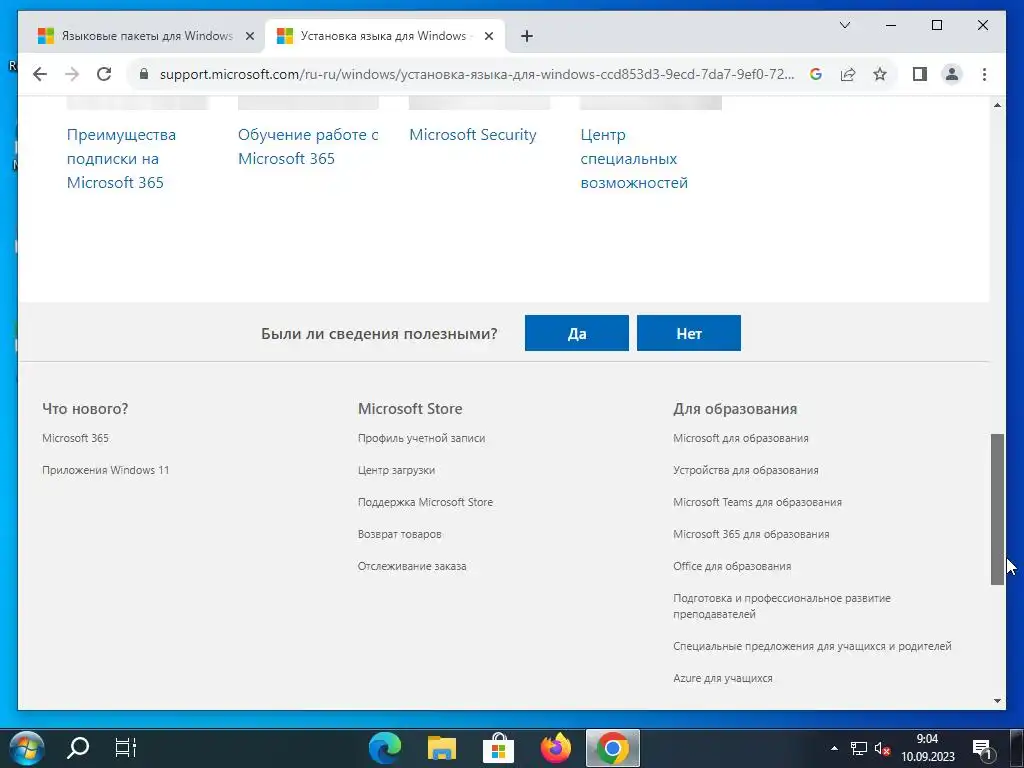The width and height of the screenshot is (1024, 768).
Task: Open 'Преимущества подписки на Microsoft 365' link
Action: (121, 159)
